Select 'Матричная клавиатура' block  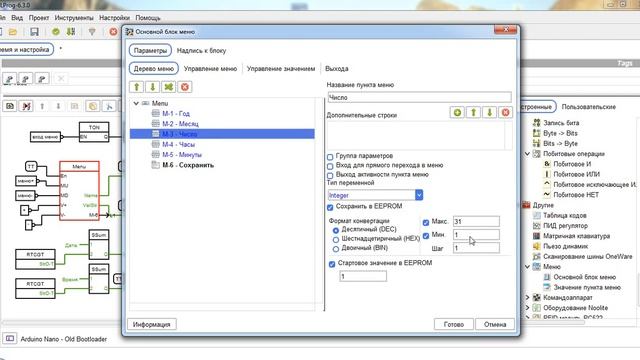[576, 236]
